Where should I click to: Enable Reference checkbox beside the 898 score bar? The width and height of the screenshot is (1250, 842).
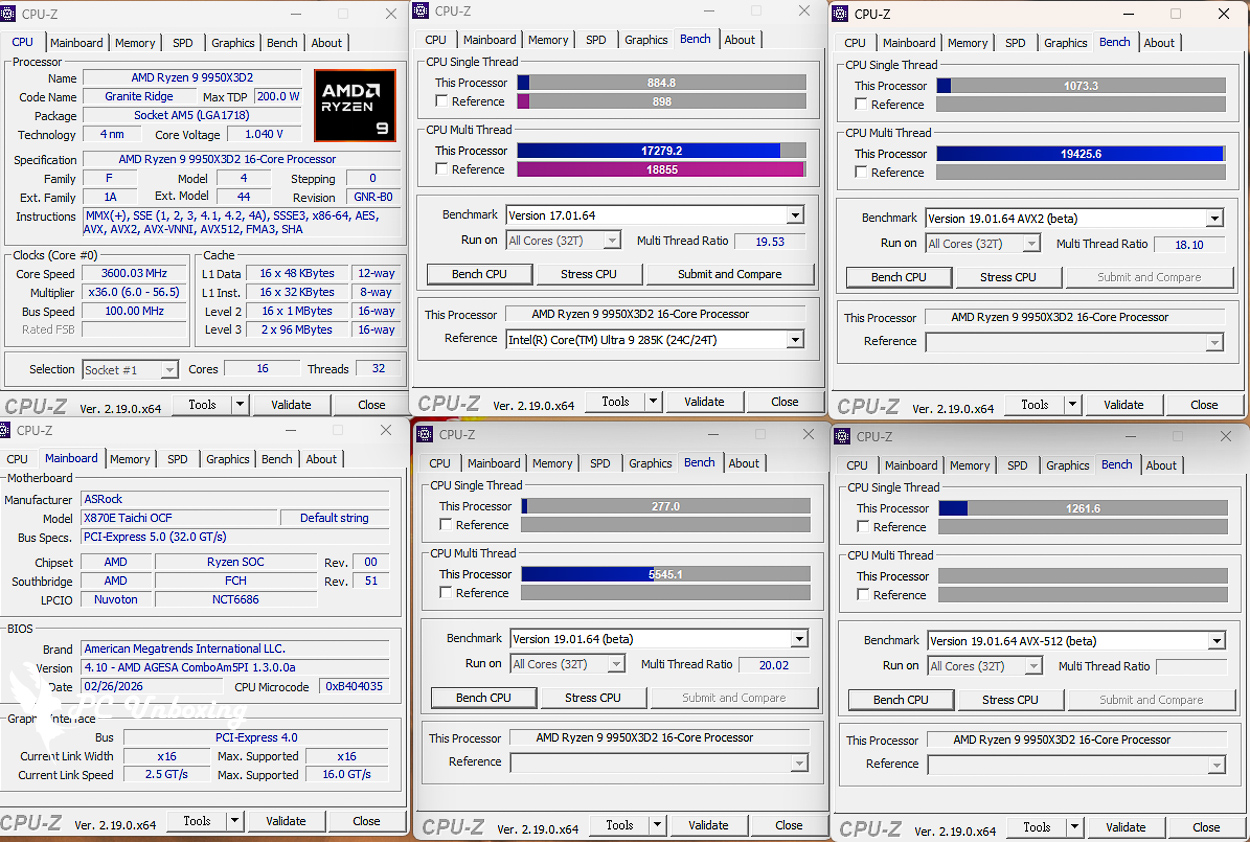point(442,102)
